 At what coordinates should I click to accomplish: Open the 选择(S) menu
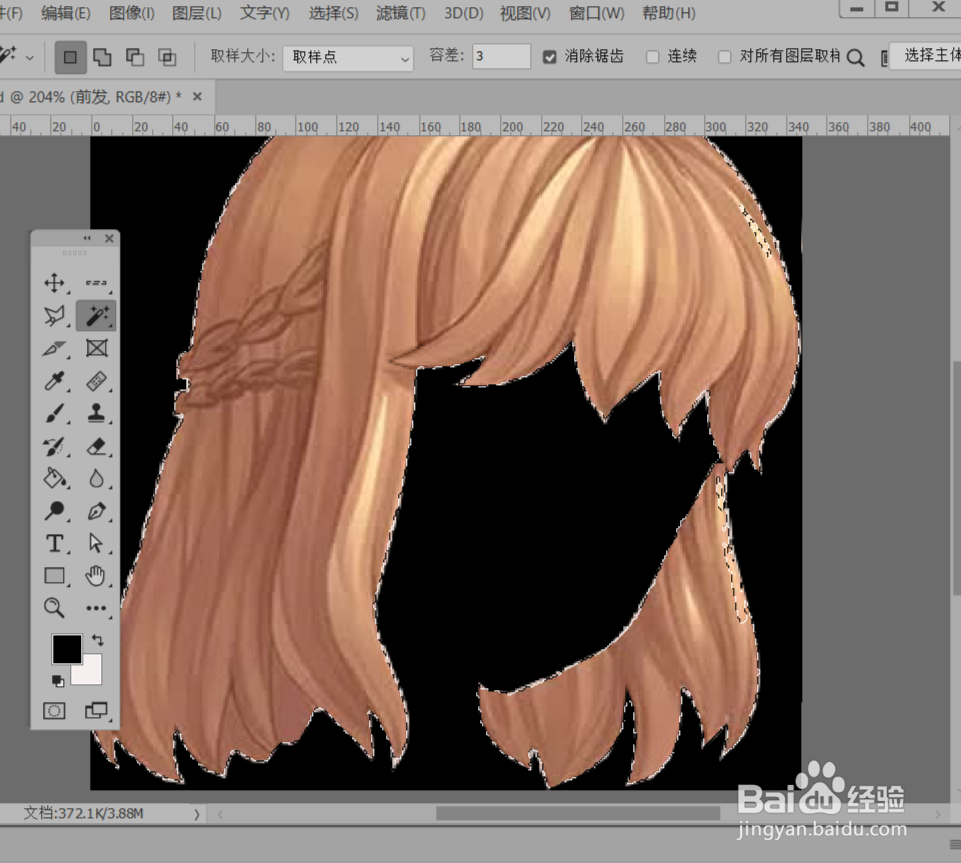(333, 13)
